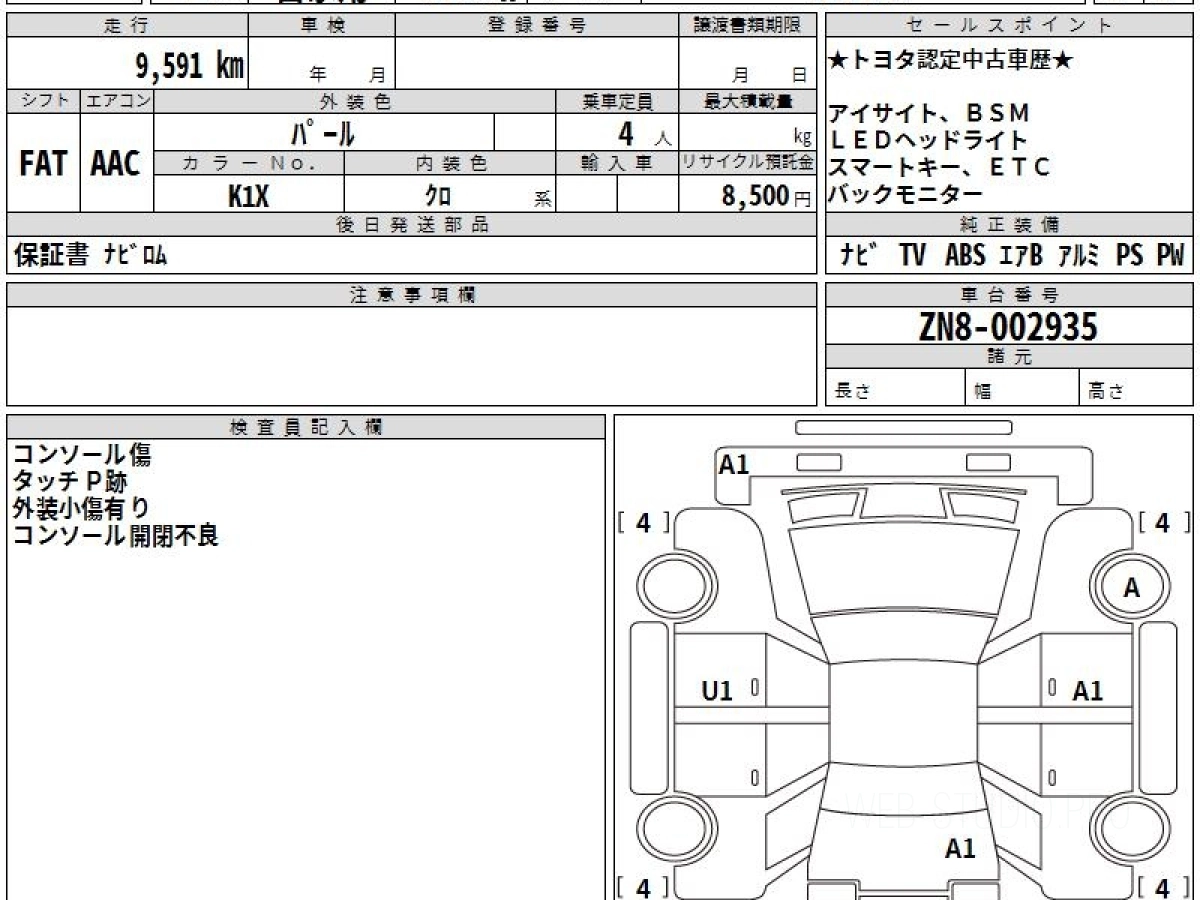This screenshot has height=900, width=1200.
Task: Select chassis number ZN8-002935
Action: 1008,327
